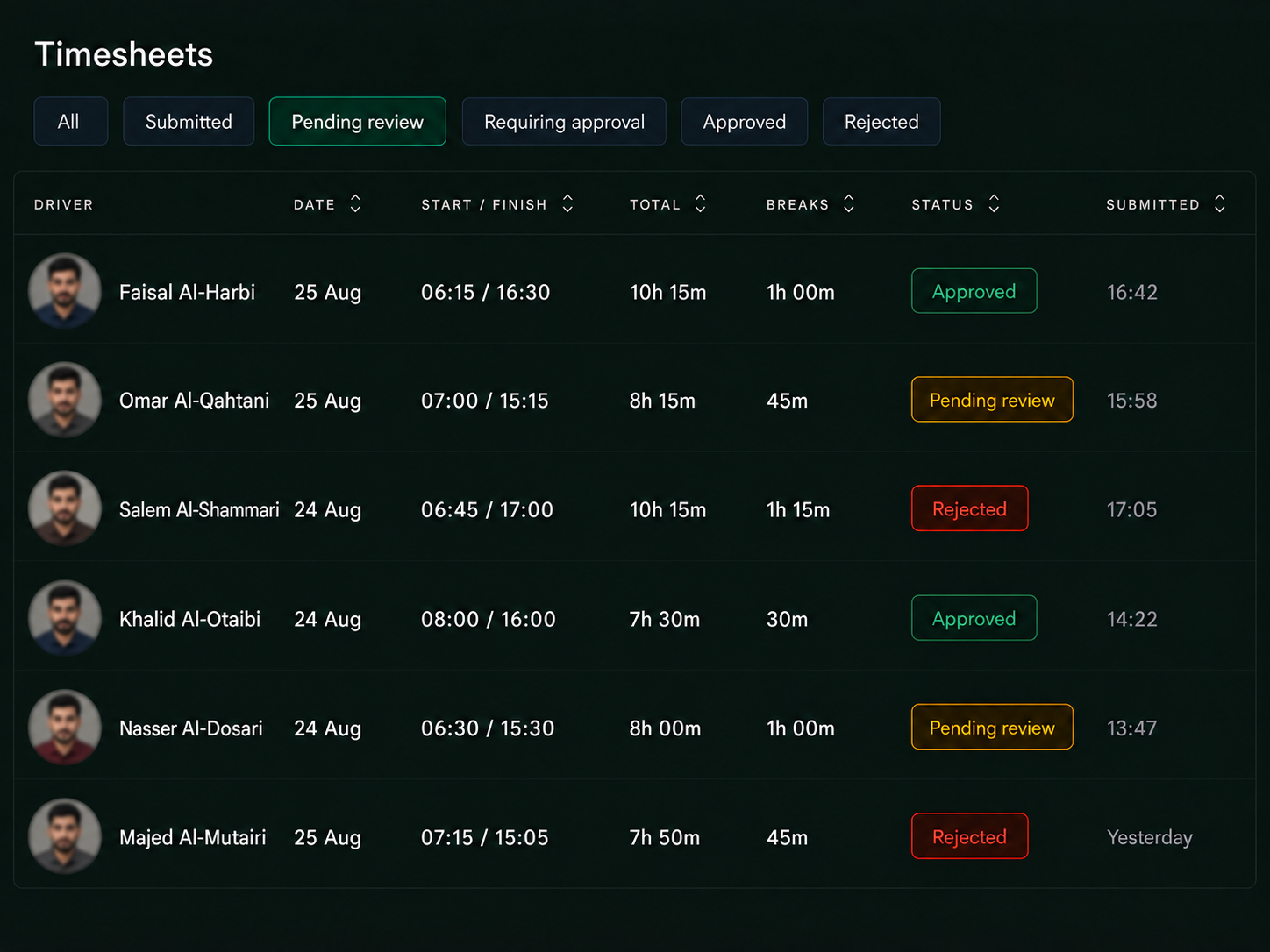Sort by Date column arrows

(x=355, y=204)
